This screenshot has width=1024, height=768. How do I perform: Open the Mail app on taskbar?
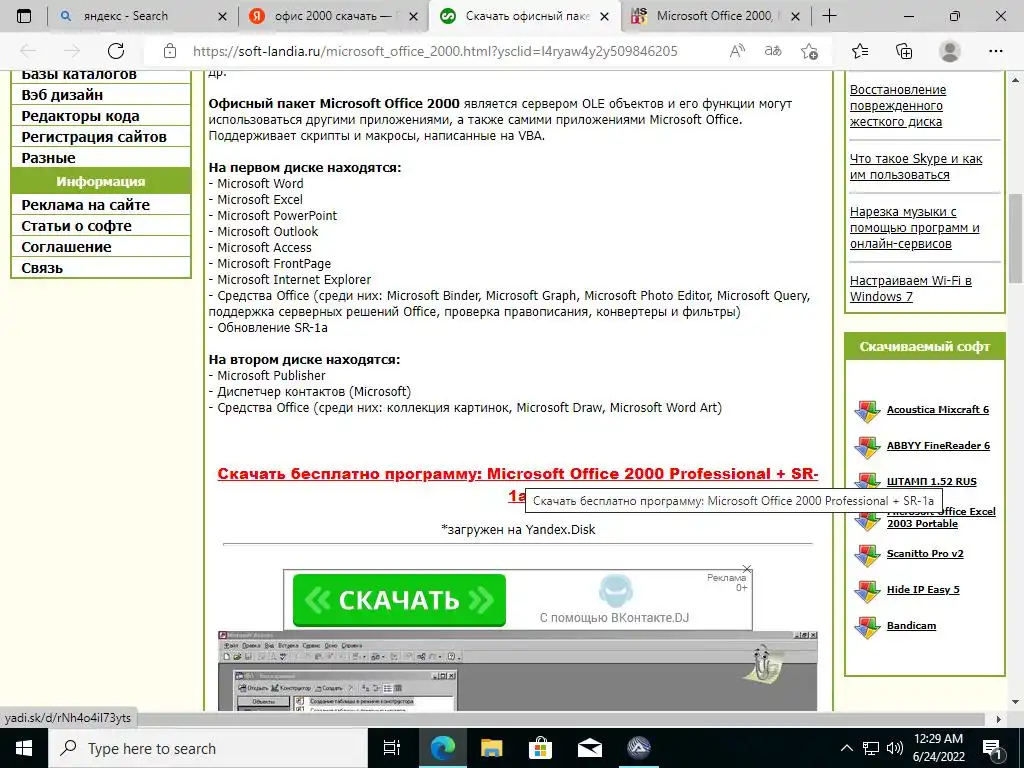click(590, 748)
